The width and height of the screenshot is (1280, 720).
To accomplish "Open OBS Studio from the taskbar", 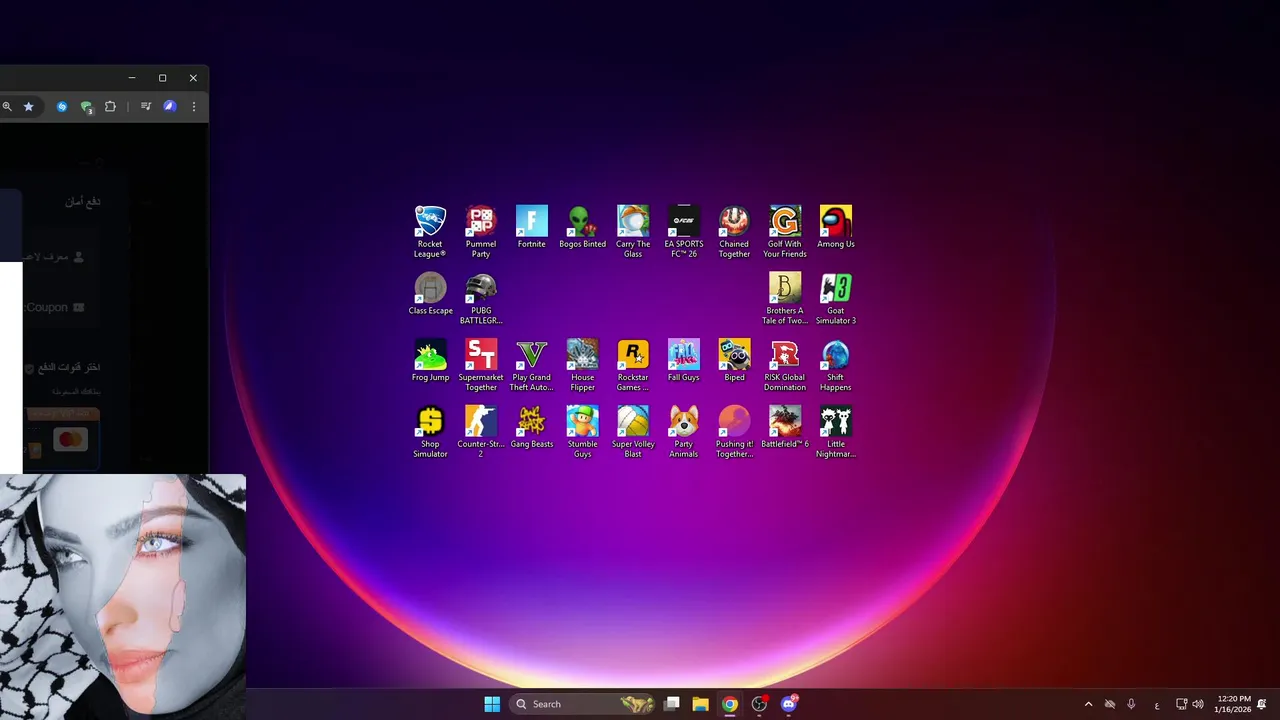I will 759,704.
